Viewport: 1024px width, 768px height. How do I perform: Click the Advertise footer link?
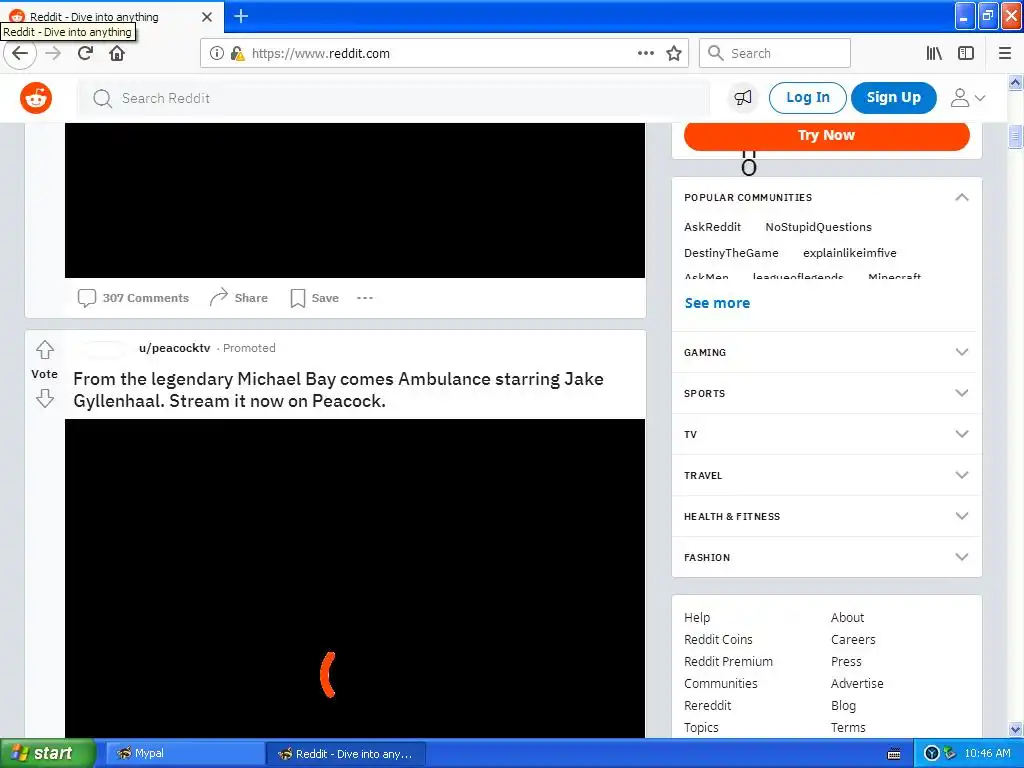(857, 683)
